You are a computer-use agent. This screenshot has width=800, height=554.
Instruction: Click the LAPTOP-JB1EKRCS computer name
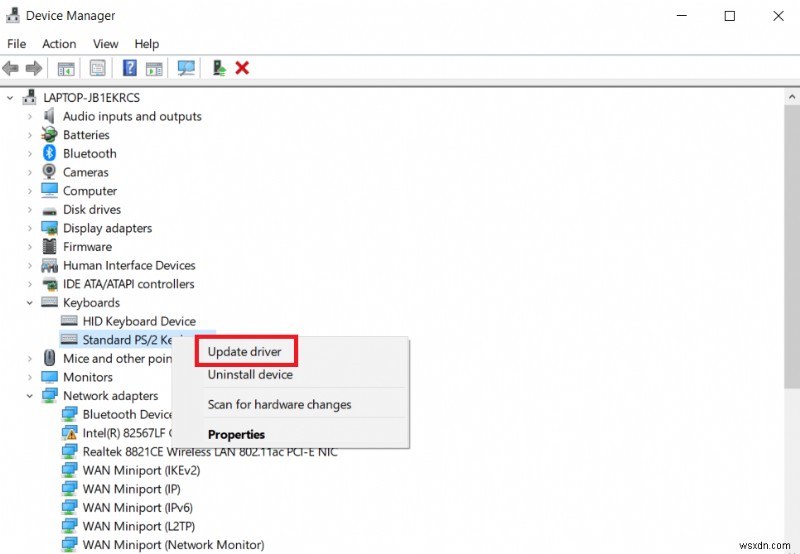click(91, 97)
